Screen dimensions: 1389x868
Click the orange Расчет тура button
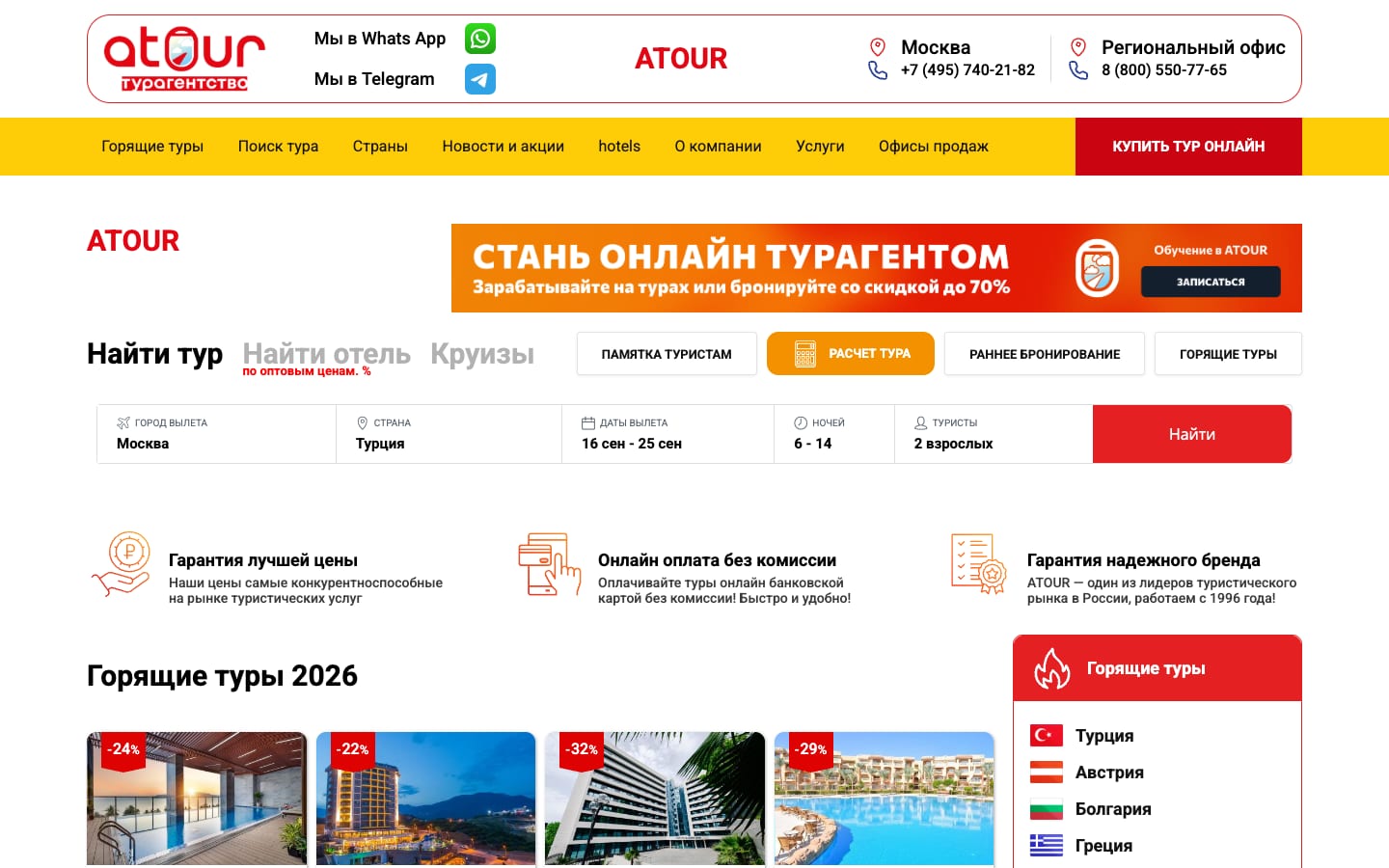click(851, 354)
